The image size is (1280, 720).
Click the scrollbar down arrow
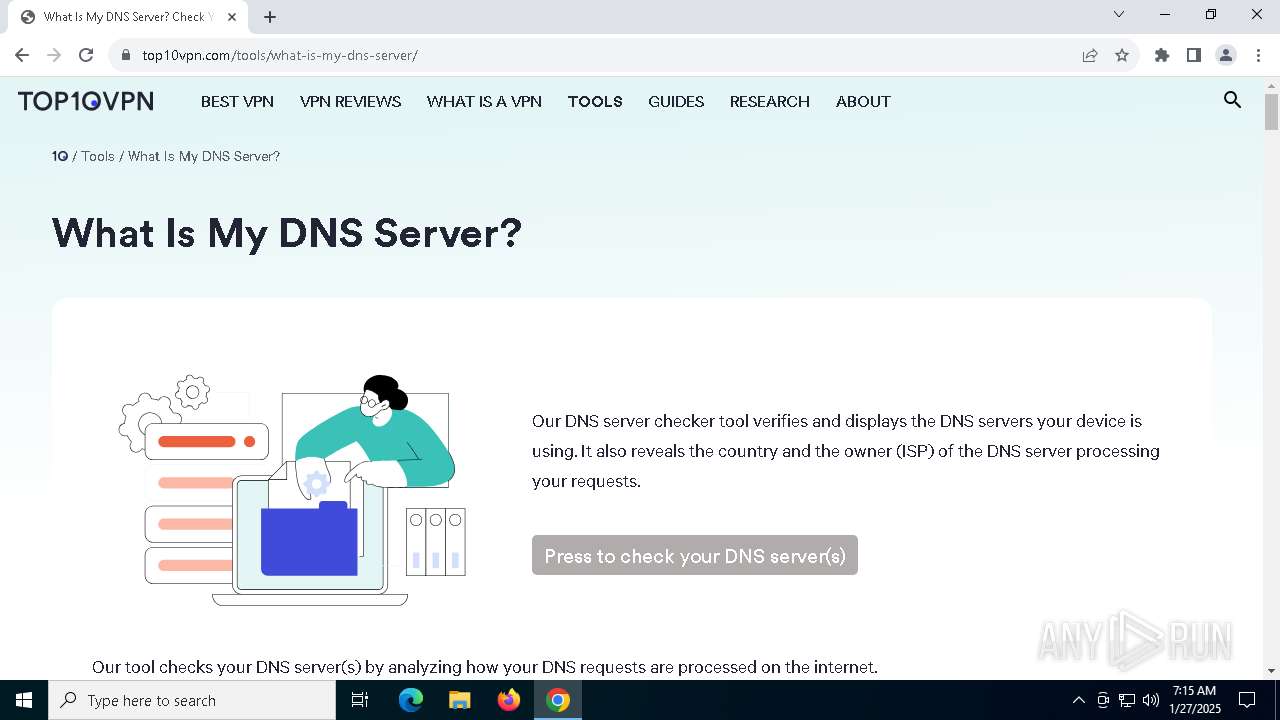click(x=1271, y=671)
